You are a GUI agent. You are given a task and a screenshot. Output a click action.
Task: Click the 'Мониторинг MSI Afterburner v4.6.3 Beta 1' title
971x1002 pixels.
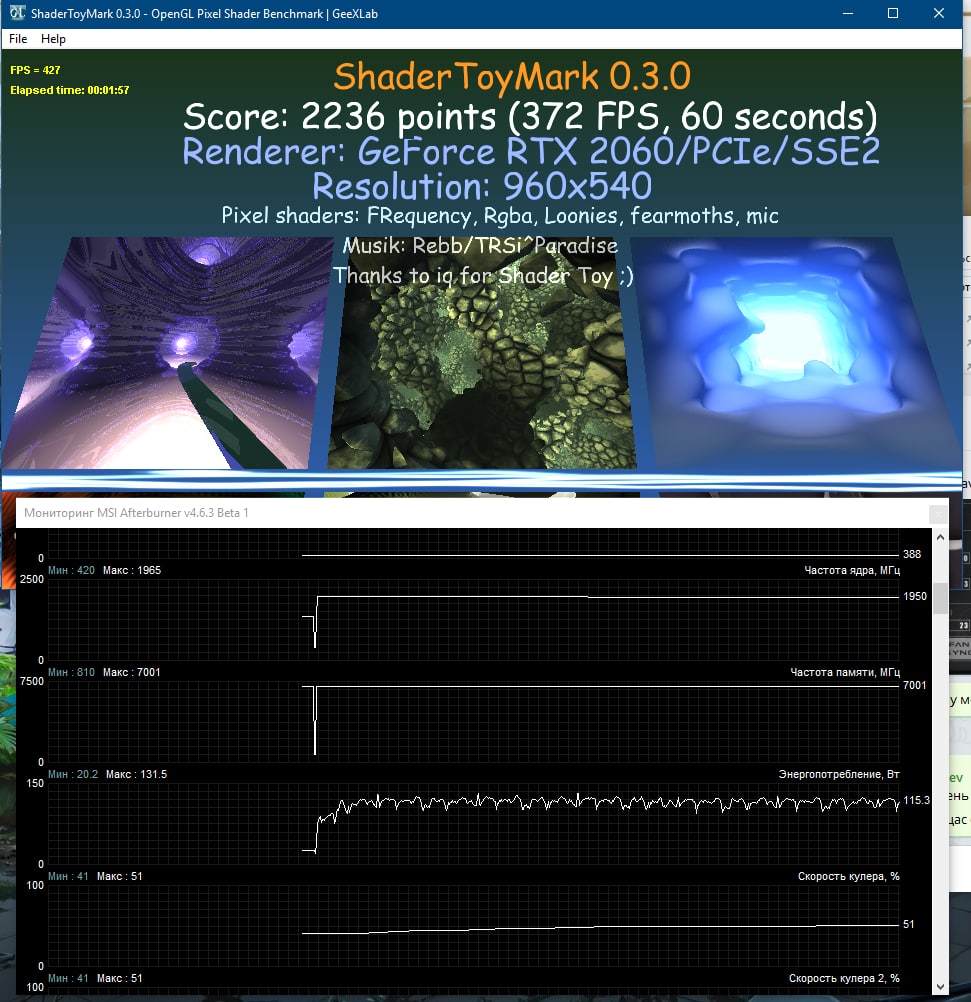click(136, 513)
